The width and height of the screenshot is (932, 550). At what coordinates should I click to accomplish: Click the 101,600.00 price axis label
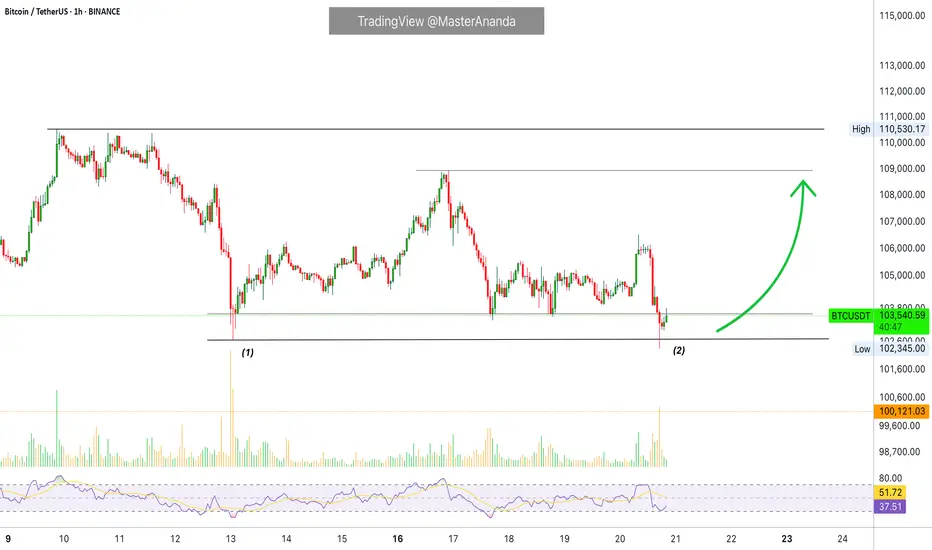click(x=902, y=369)
